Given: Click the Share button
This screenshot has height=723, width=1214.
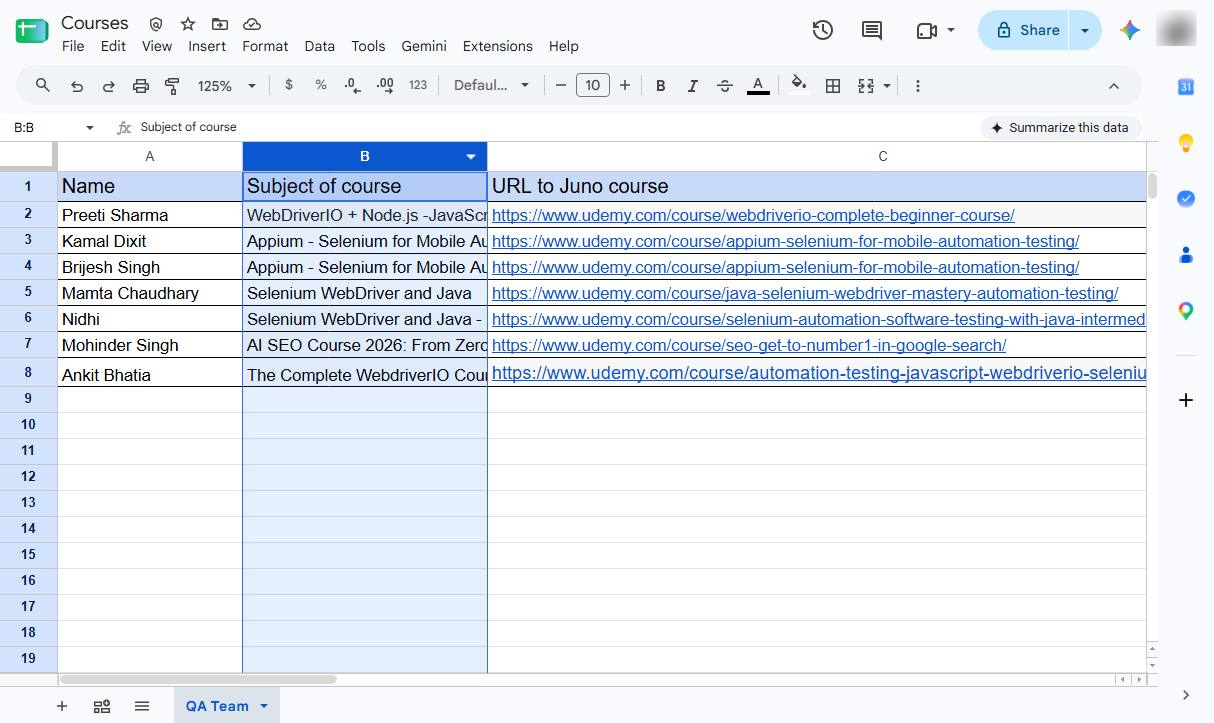Looking at the screenshot, I should tap(1025, 31).
